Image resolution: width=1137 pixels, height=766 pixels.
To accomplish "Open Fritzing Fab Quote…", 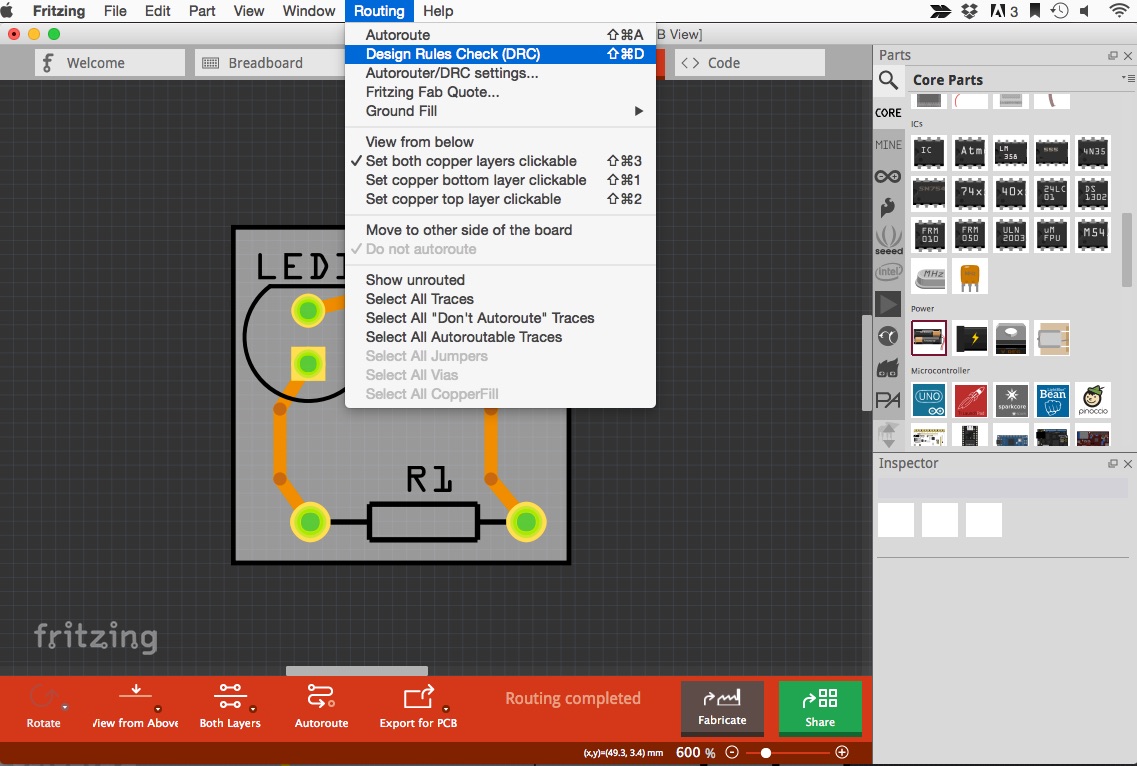I will click(x=500, y=91).
